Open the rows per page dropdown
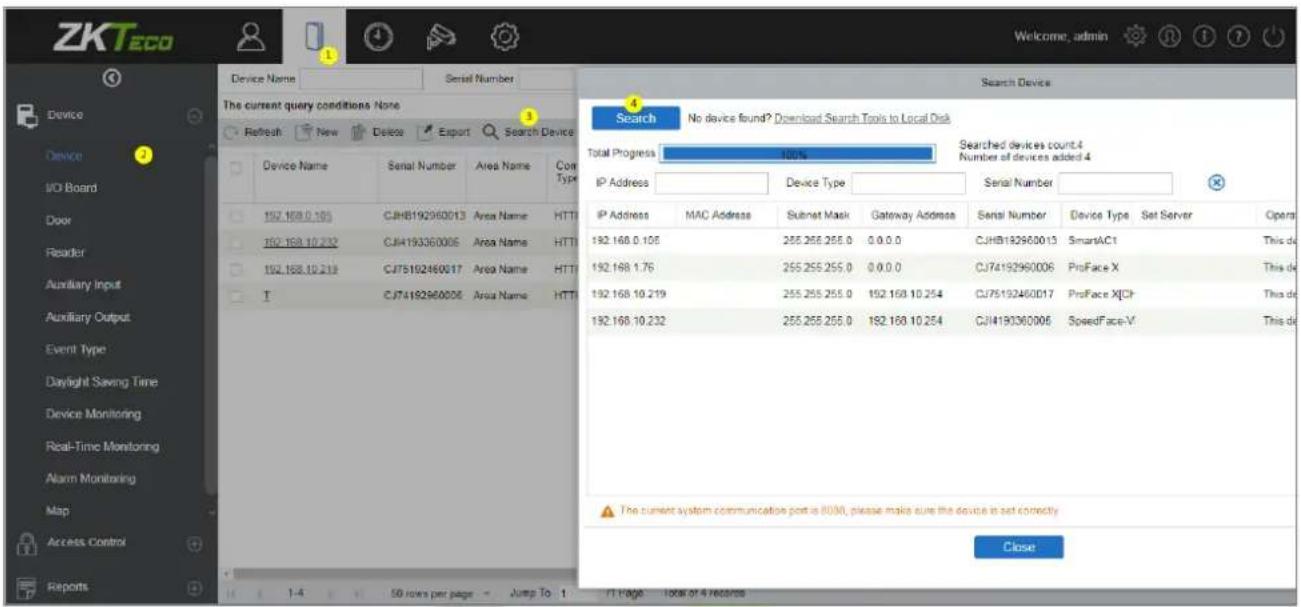The width and height of the screenshot is (1301, 607). [x=440, y=594]
